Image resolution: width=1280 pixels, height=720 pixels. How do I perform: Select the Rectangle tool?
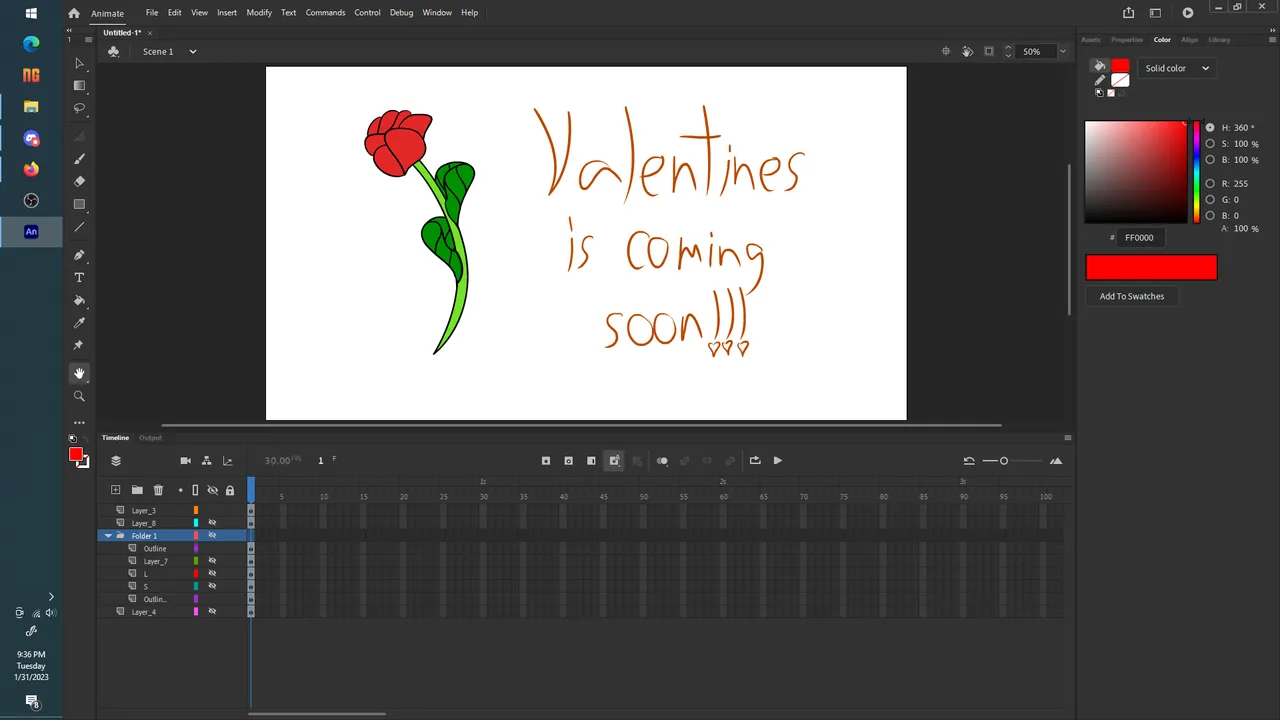(x=79, y=204)
